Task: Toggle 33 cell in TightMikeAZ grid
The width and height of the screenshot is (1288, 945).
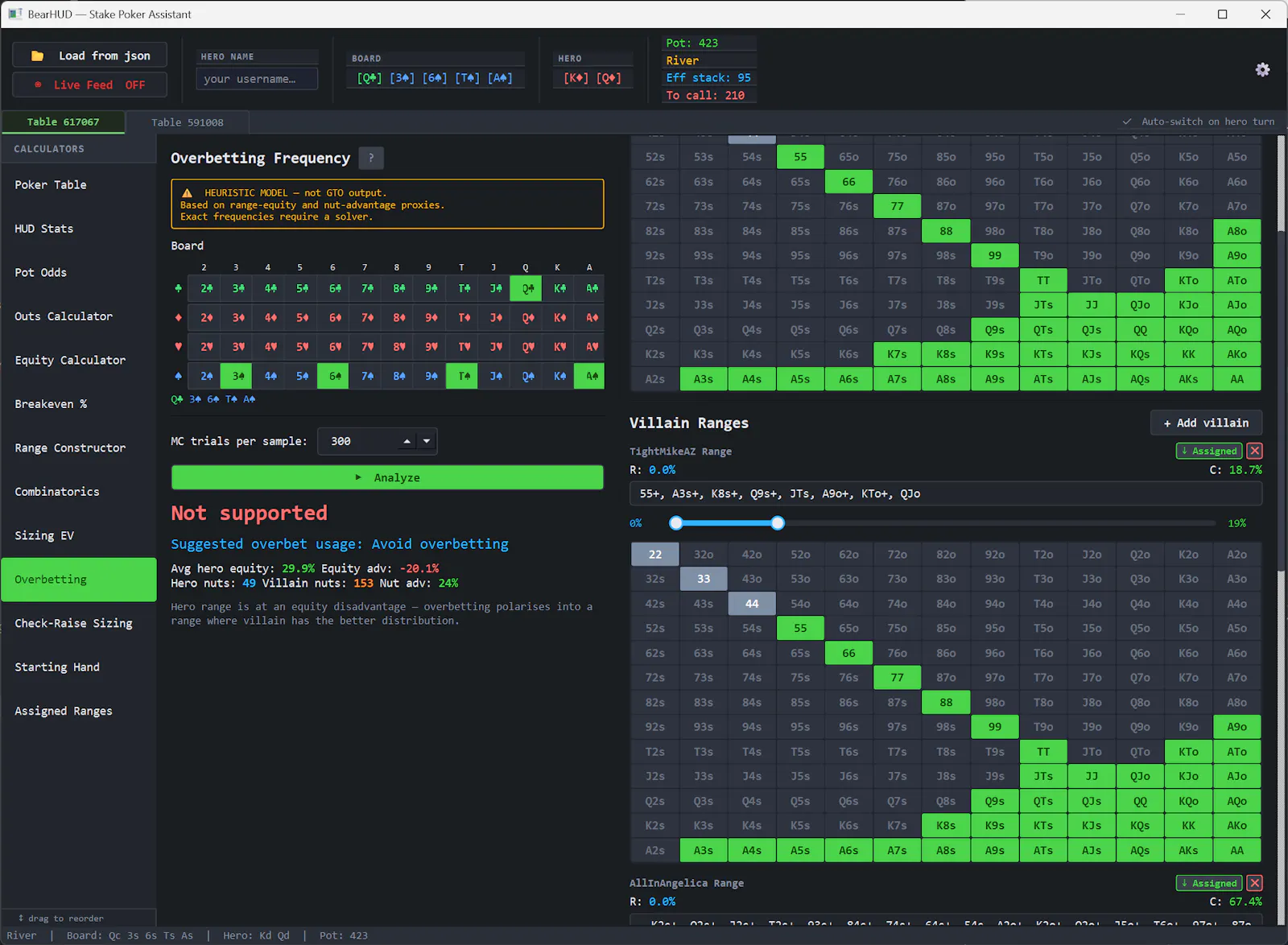Action: coord(704,579)
